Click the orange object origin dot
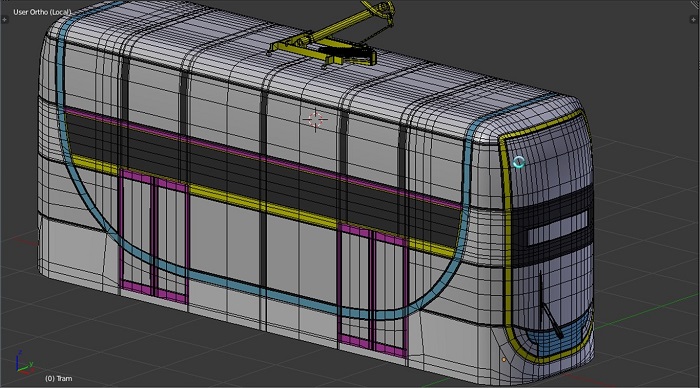This screenshot has height=388, width=700. coord(504,359)
